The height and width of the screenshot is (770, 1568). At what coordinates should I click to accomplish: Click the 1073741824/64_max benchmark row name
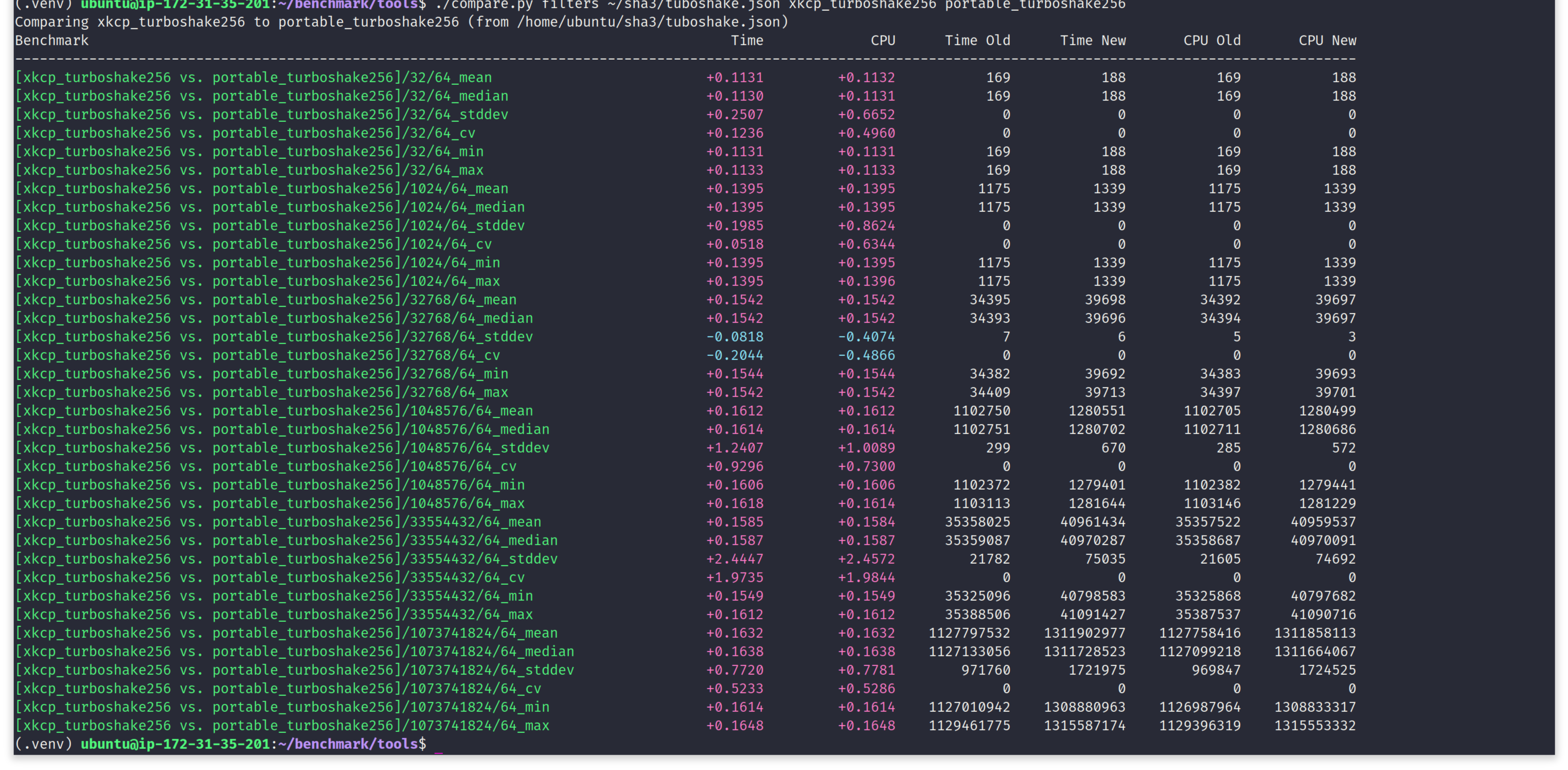(282, 726)
